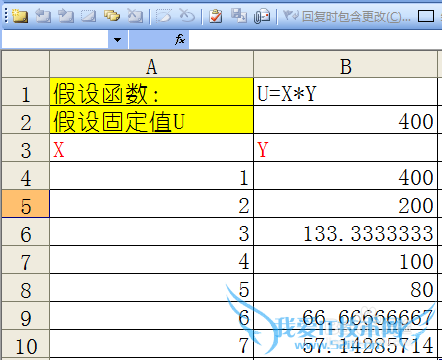442x360 pixels.
Task: Send to mail recipient as attachment icon
Action: (x=262, y=16)
